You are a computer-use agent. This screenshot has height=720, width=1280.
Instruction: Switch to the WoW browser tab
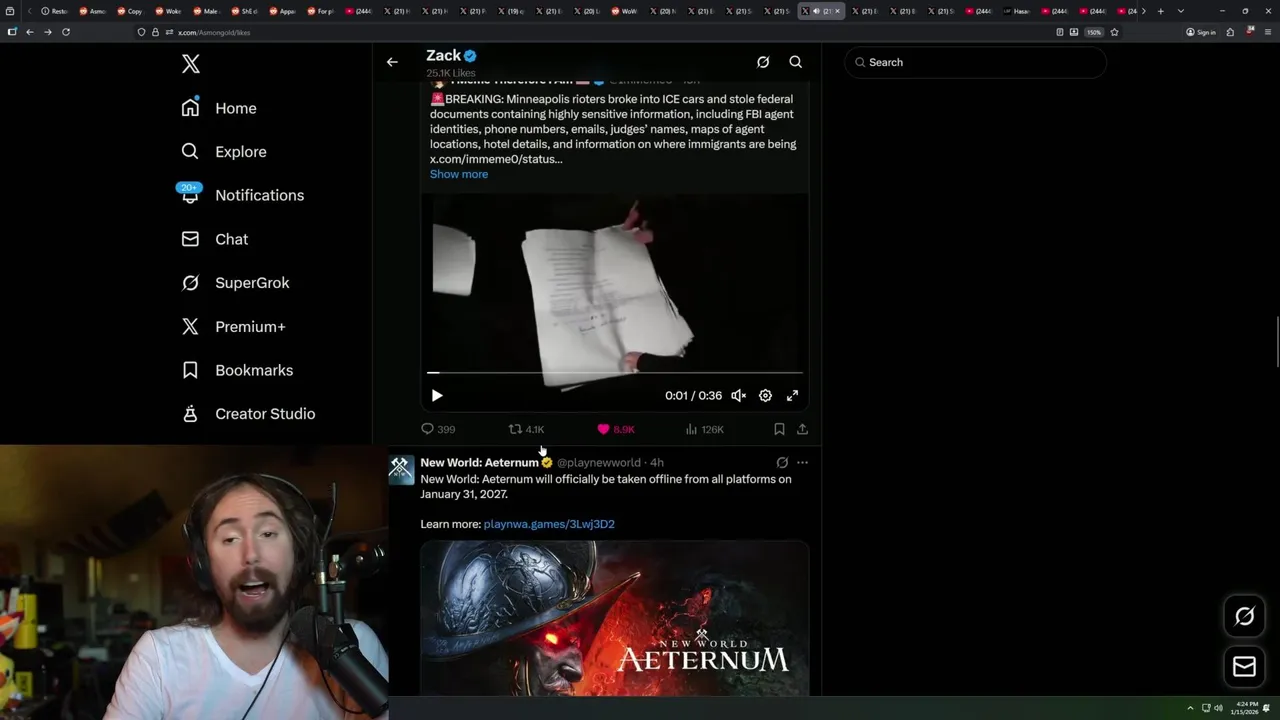624,11
